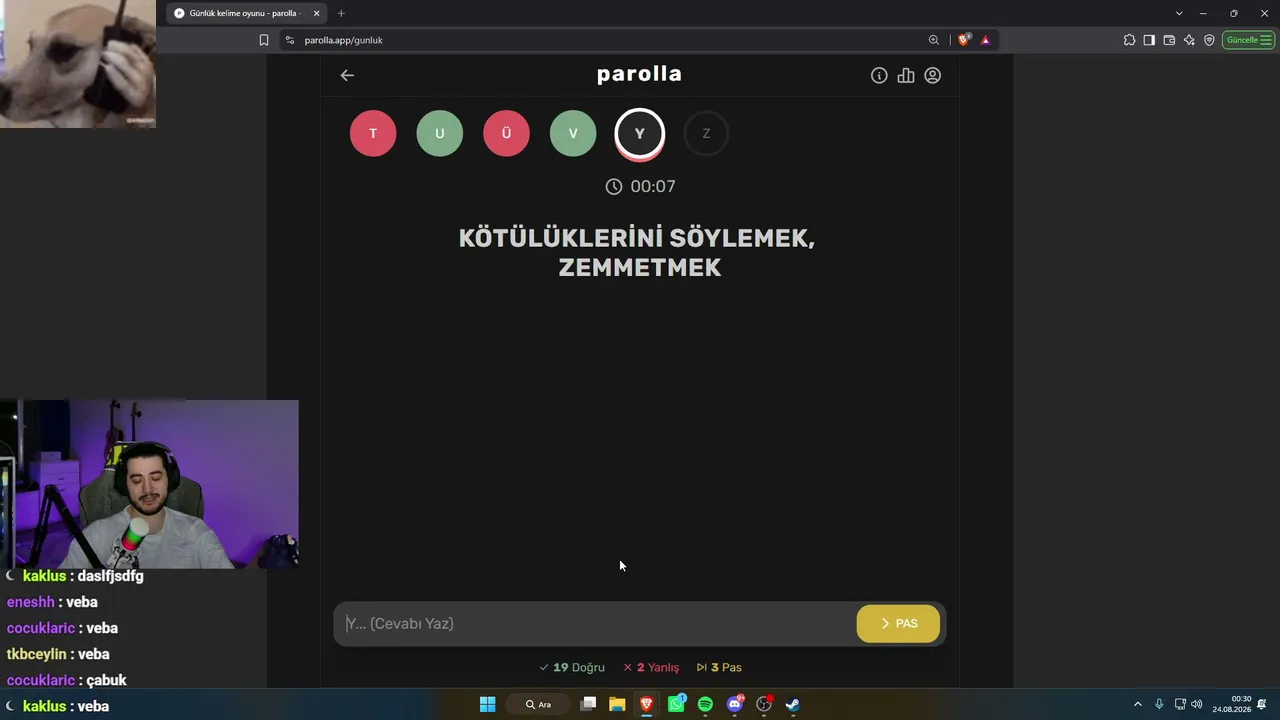
Task: Open the game info icon
Action: 879,75
